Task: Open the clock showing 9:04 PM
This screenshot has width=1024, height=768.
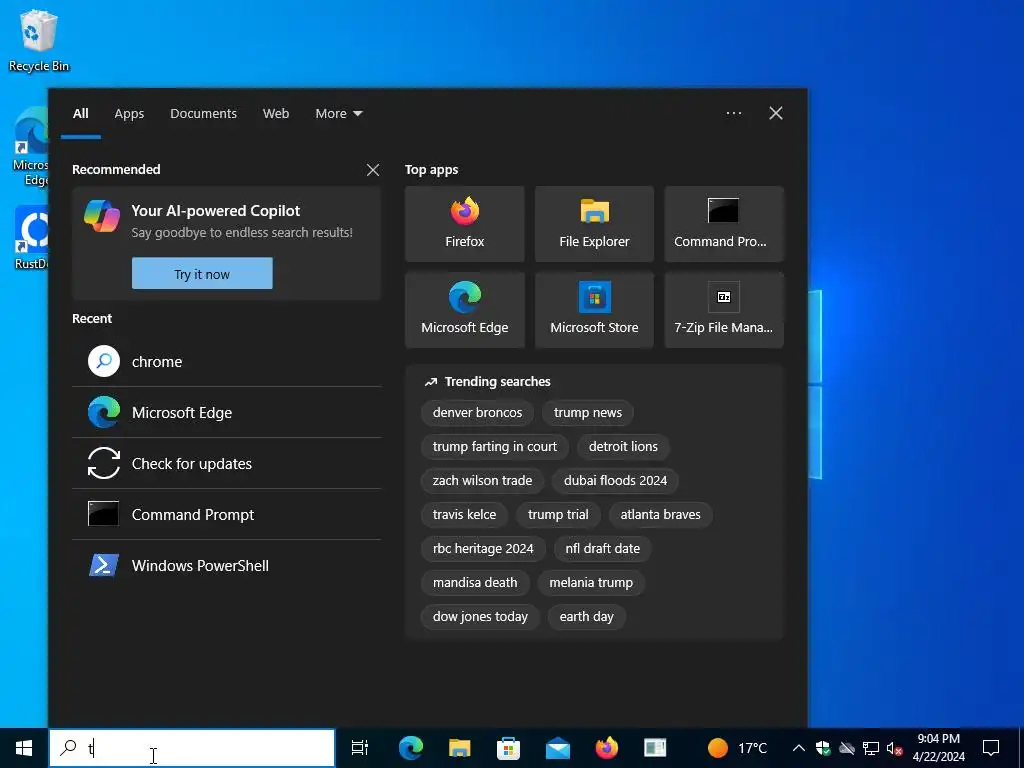Action: click(x=938, y=748)
